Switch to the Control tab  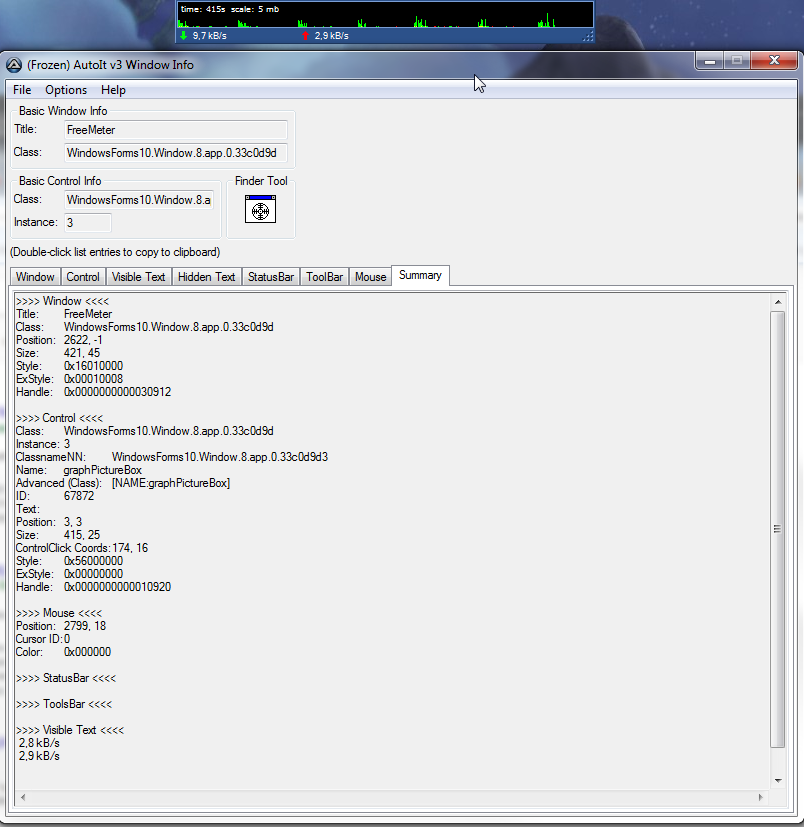coord(83,277)
